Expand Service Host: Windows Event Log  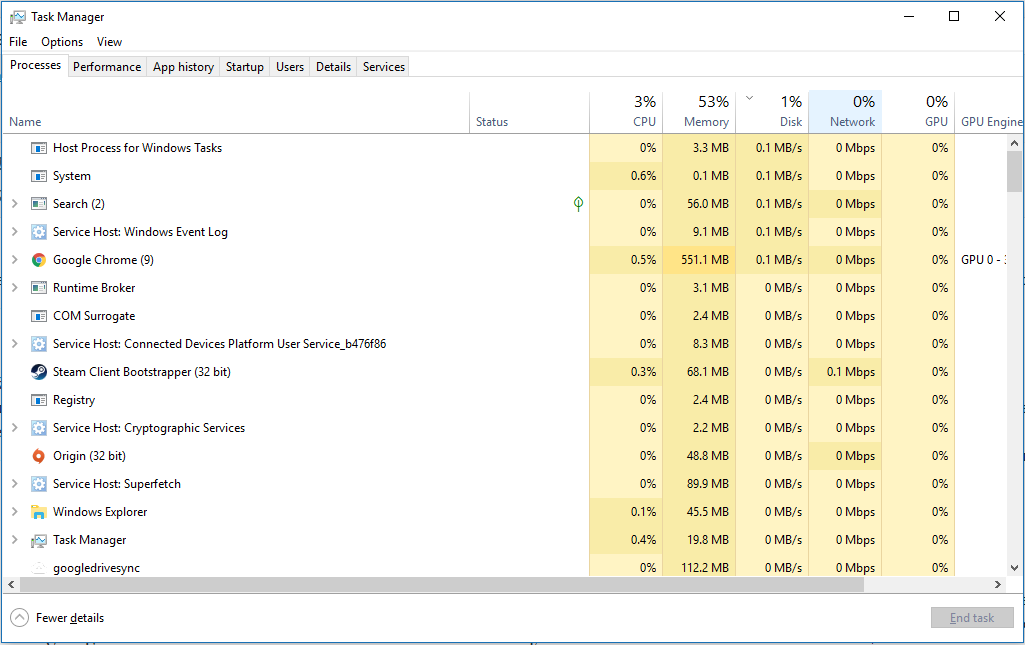click(14, 232)
